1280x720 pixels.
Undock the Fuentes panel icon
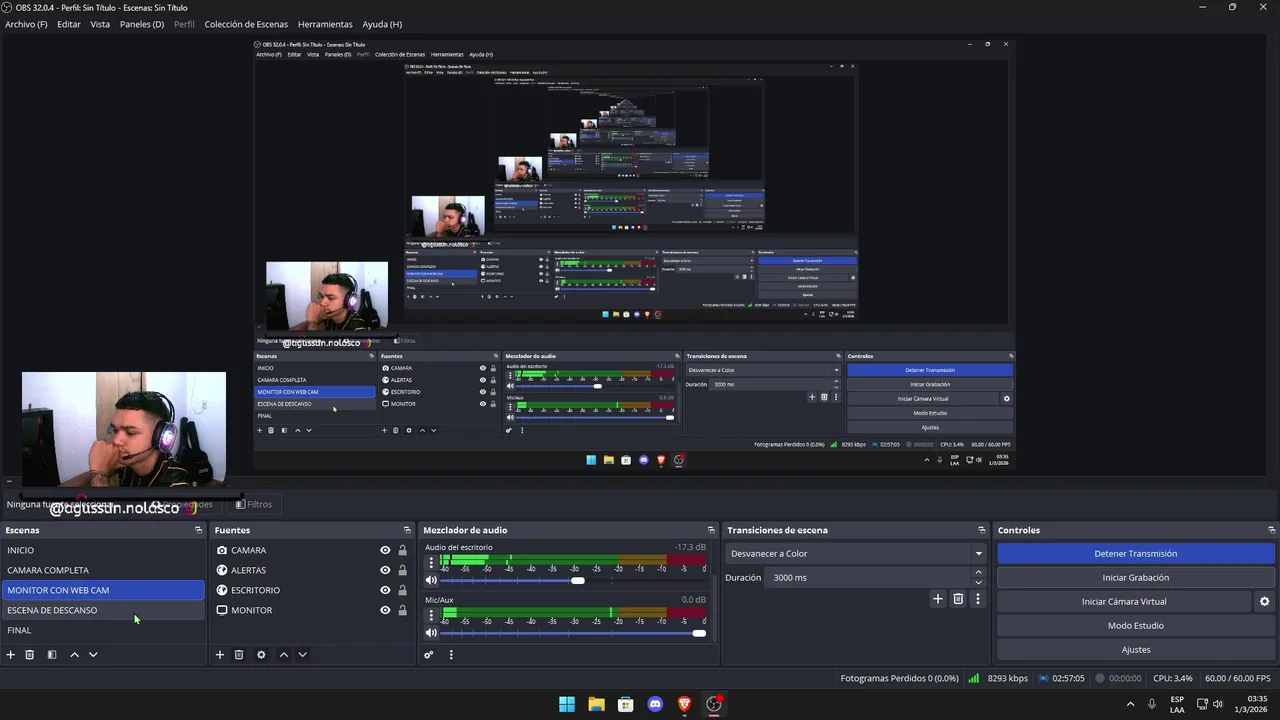tap(407, 530)
